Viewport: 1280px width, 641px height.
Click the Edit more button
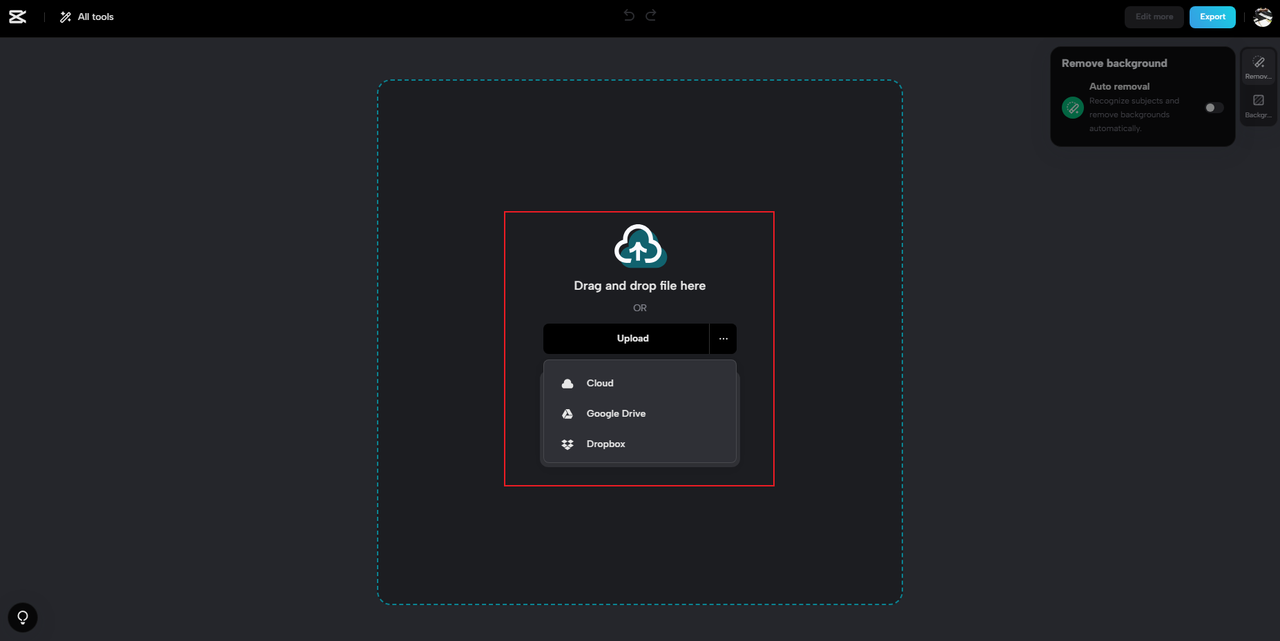1154,17
